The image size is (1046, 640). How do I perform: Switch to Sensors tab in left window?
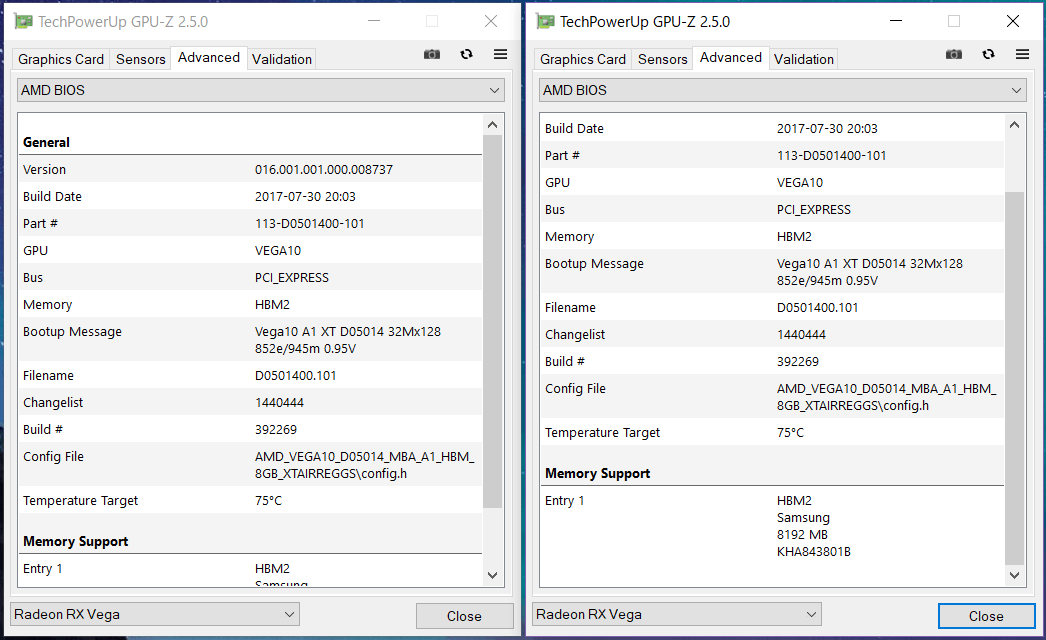pyautogui.click(x=140, y=59)
